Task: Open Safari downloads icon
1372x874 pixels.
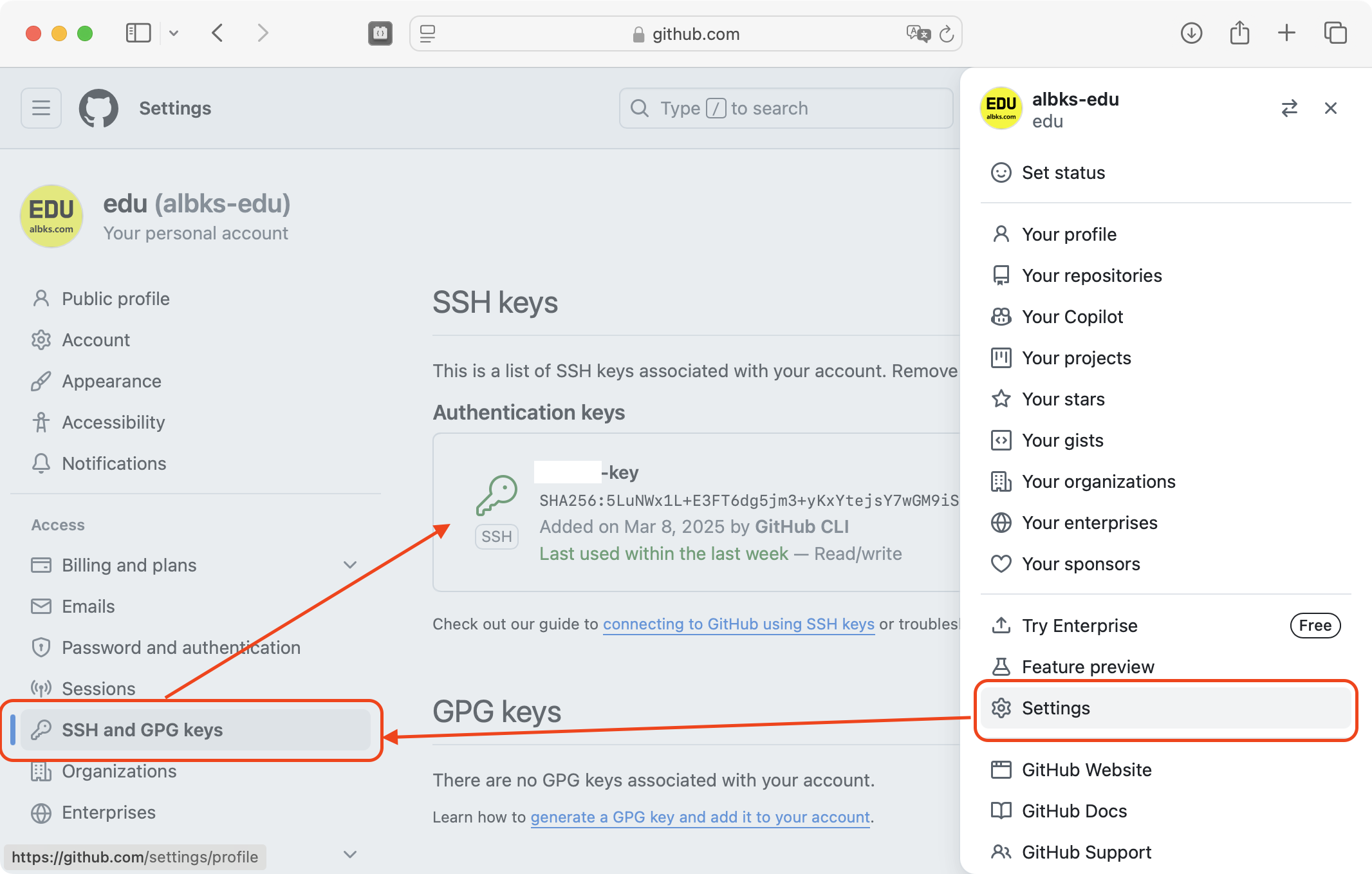Action: (1191, 33)
